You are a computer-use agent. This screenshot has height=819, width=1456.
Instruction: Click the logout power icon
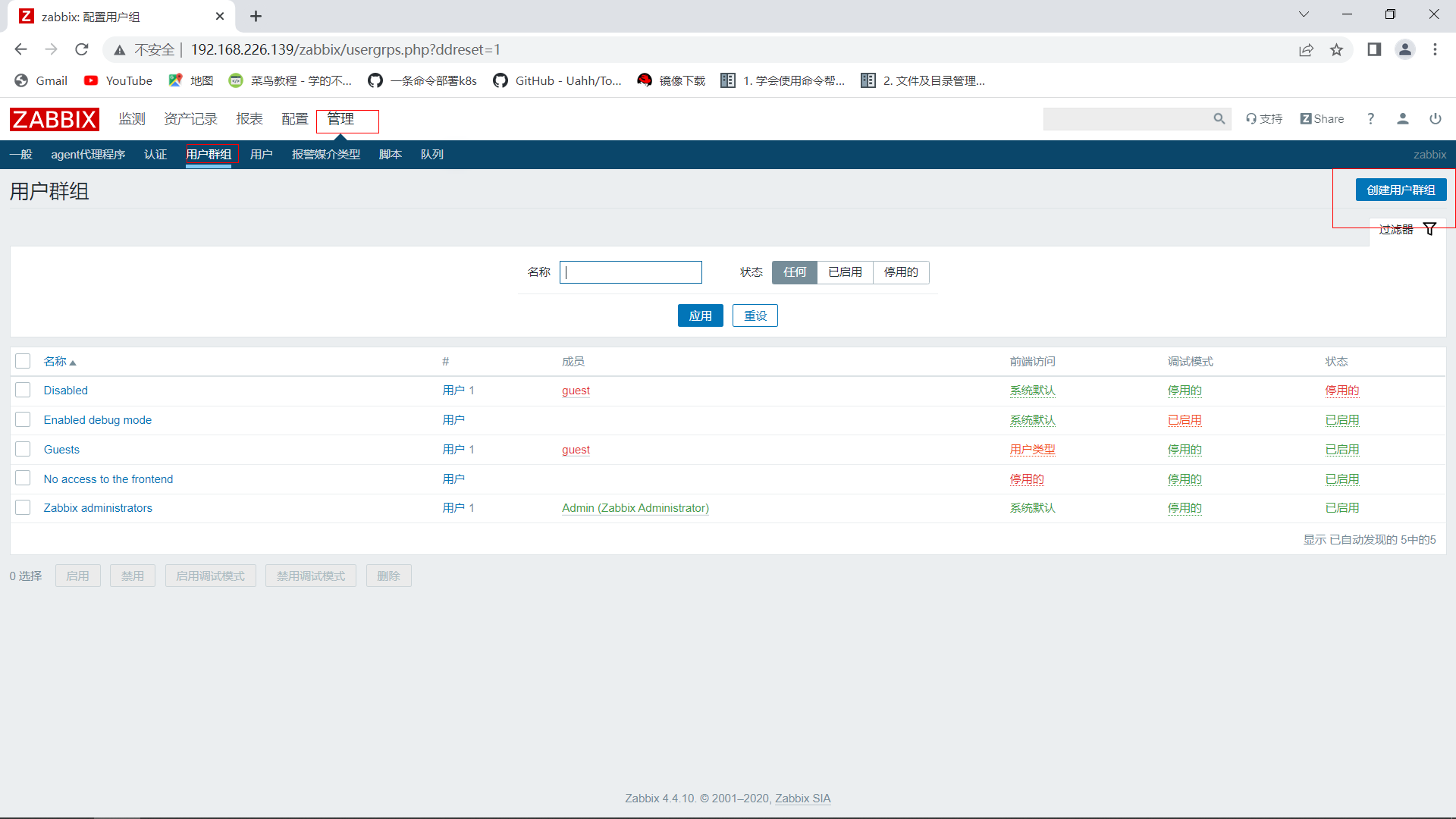point(1435,119)
